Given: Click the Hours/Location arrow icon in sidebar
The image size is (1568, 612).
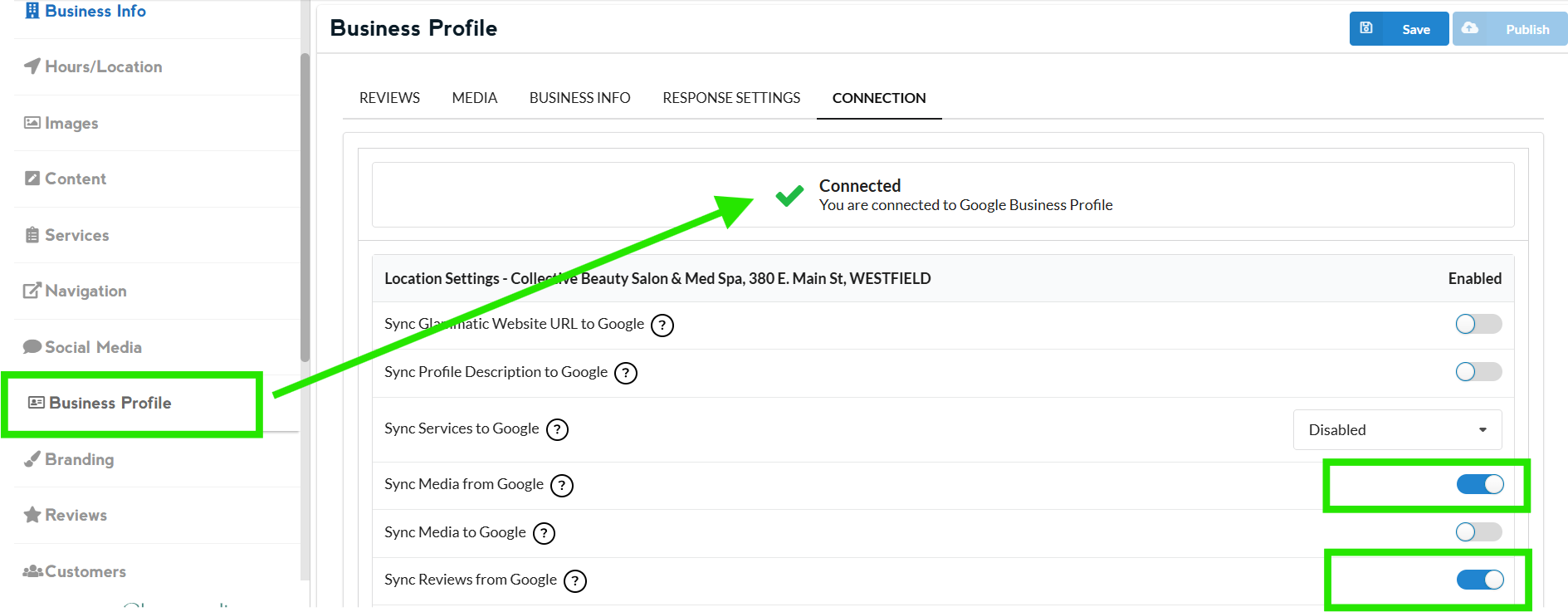Looking at the screenshot, I should (32, 66).
